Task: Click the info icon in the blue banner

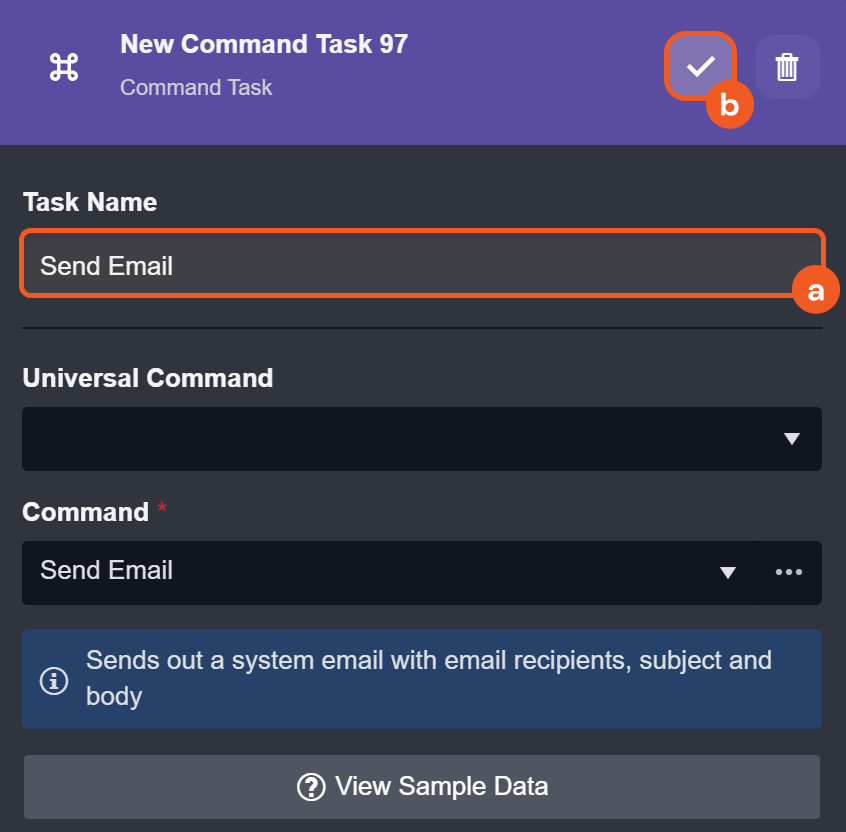Action: point(53,680)
